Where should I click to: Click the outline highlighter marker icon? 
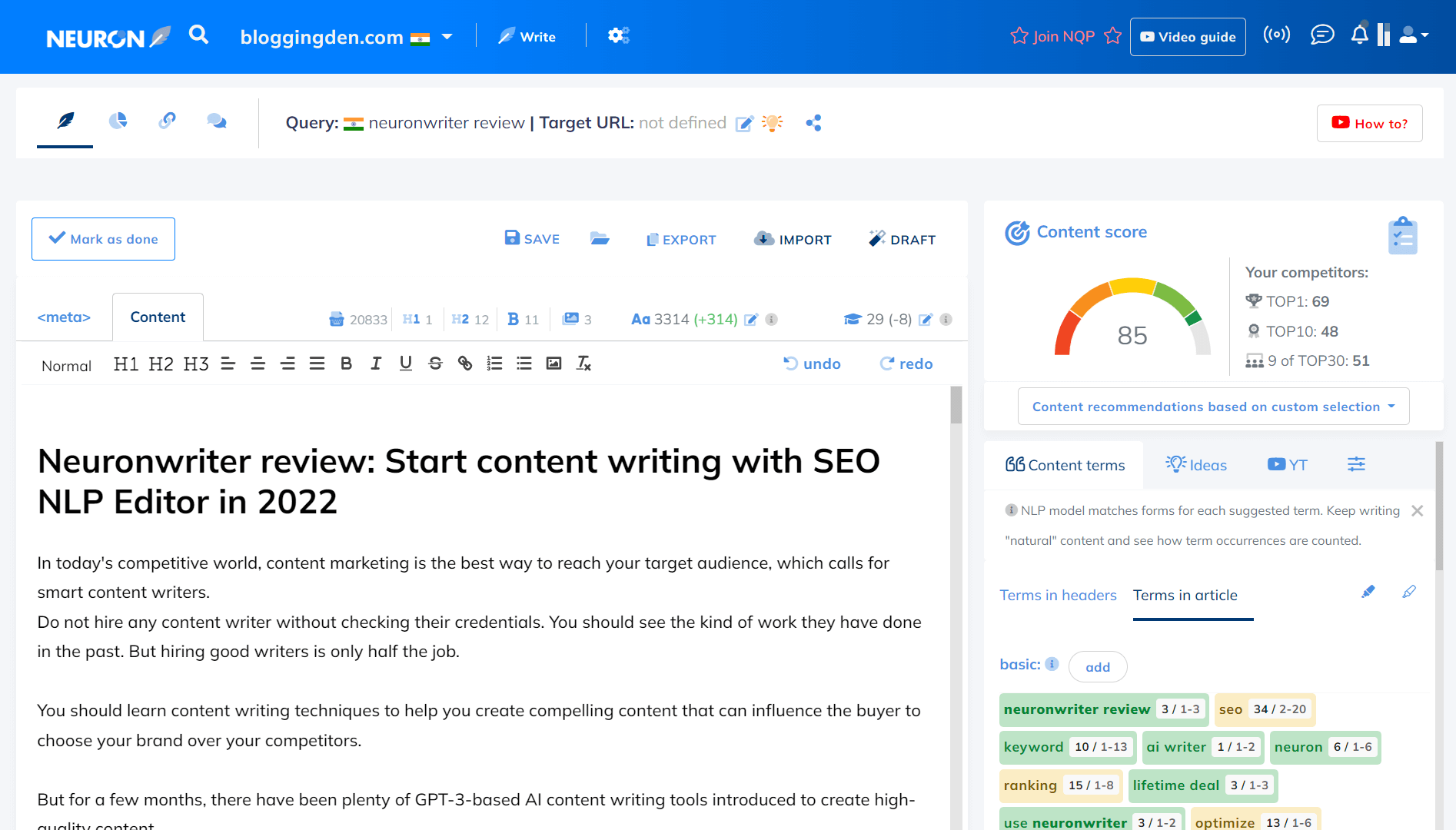point(1409,592)
